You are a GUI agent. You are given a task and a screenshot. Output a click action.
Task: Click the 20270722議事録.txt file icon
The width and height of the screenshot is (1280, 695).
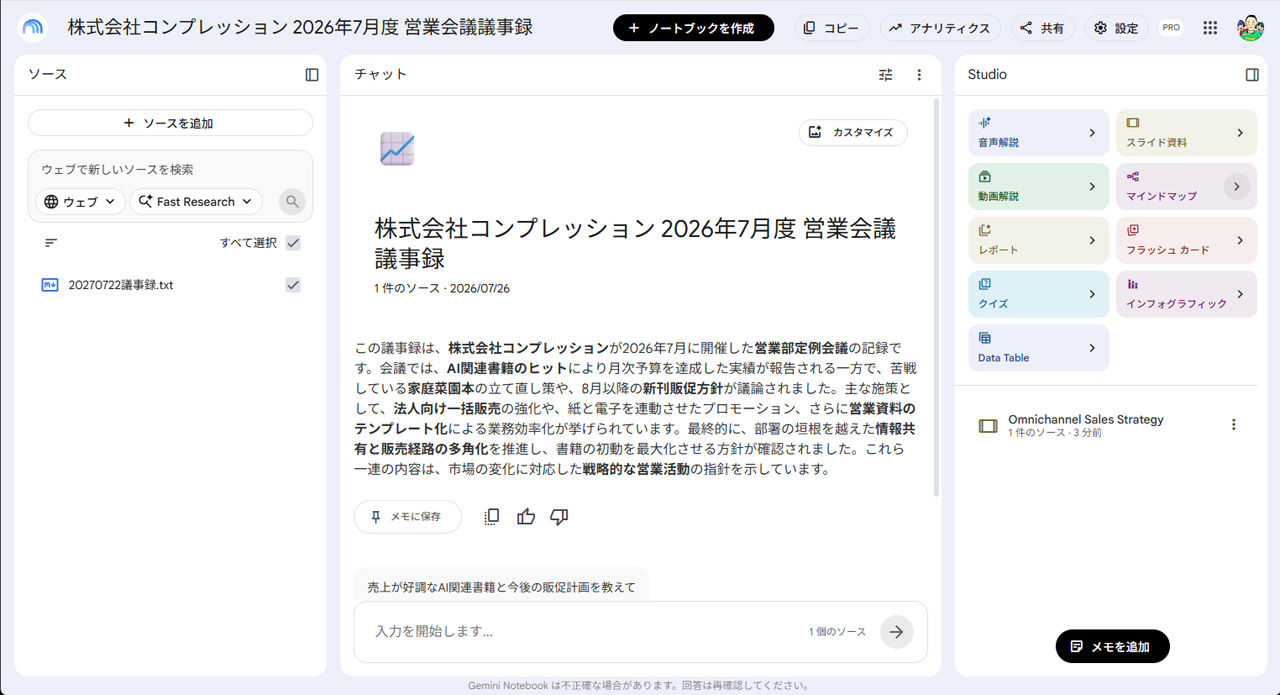(x=50, y=285)
